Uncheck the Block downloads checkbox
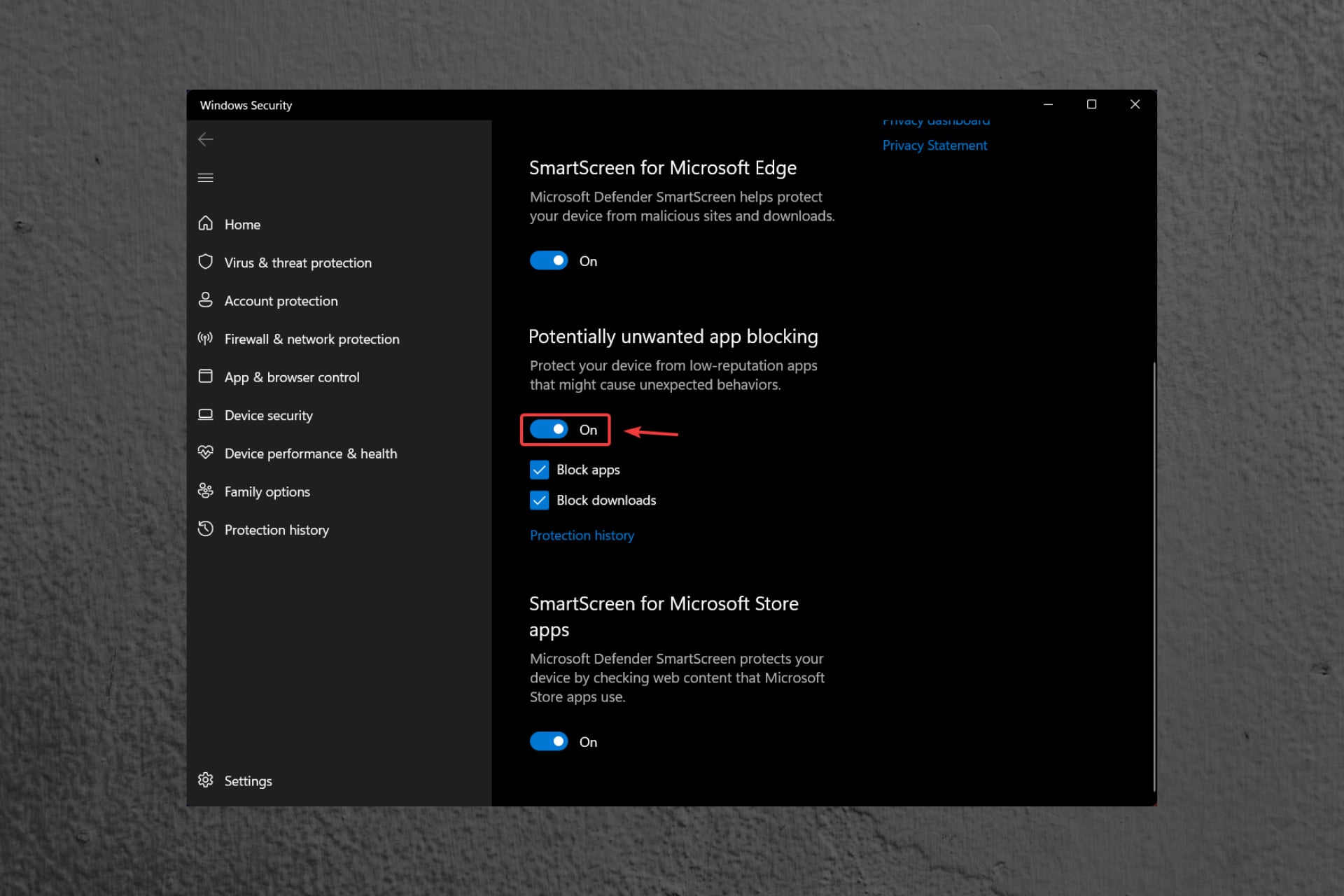 tap(539, 500)
